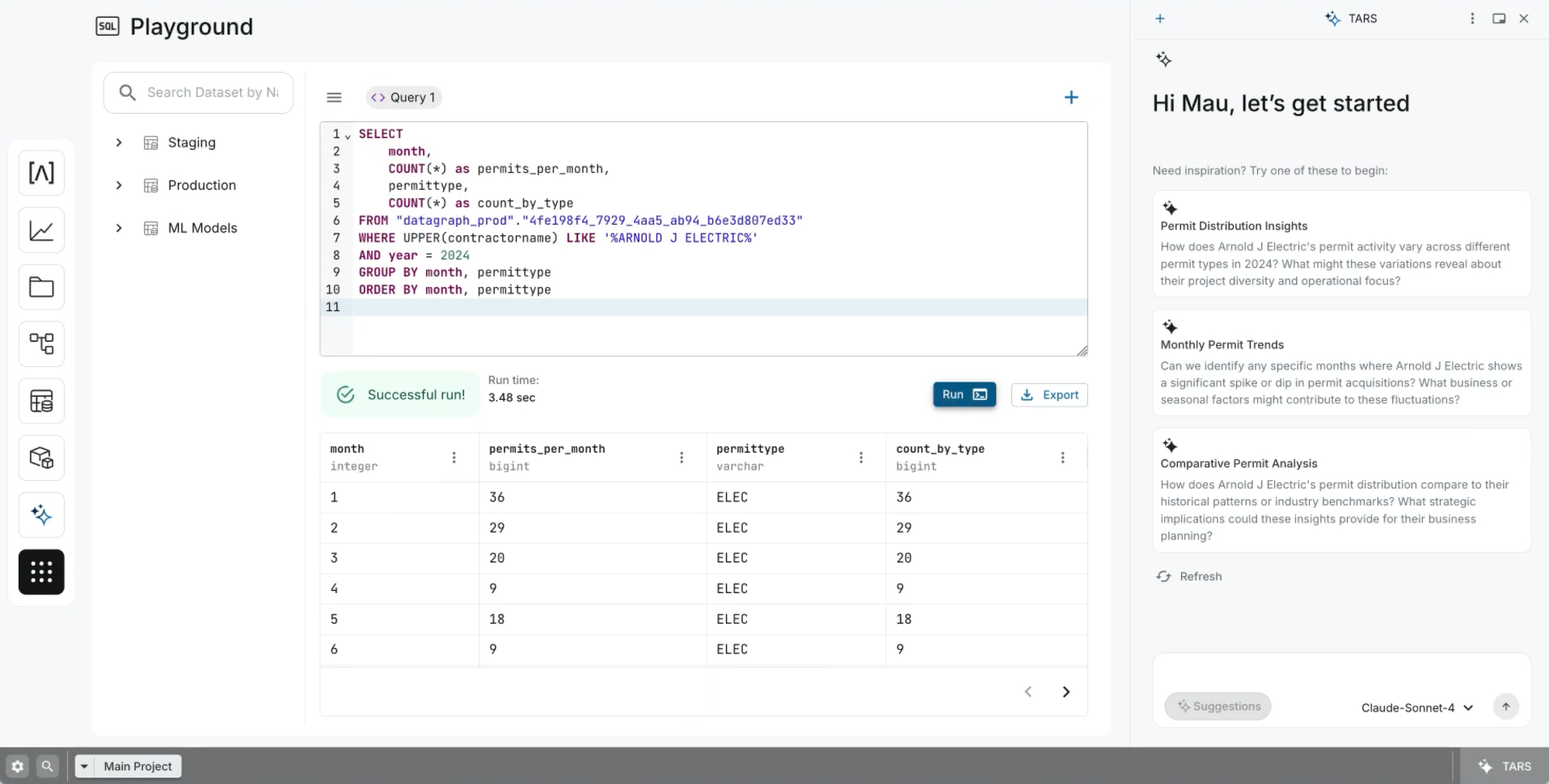This screenshot has height=784, width=1549.
Task: Open TARS panel three-dot options menu
Action: [x=1472, y=19]
